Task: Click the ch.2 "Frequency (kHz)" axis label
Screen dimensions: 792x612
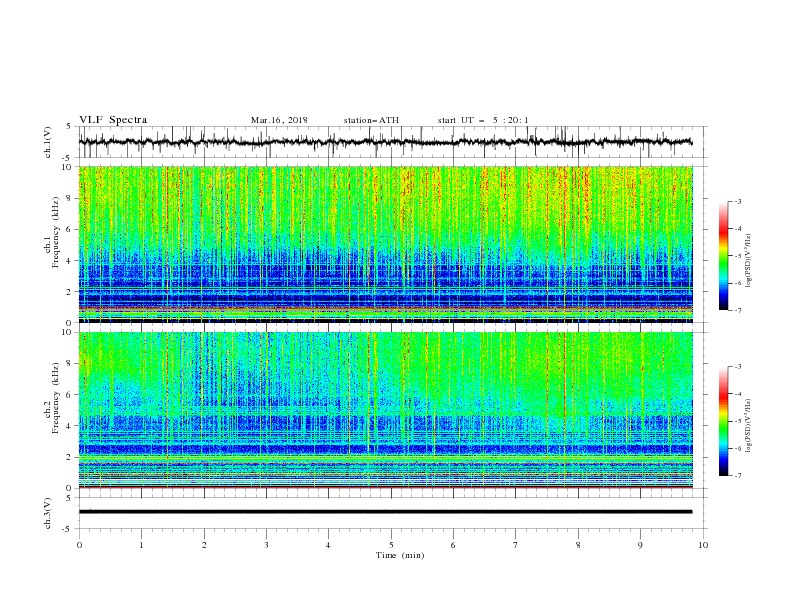Action: pos(56,398)
